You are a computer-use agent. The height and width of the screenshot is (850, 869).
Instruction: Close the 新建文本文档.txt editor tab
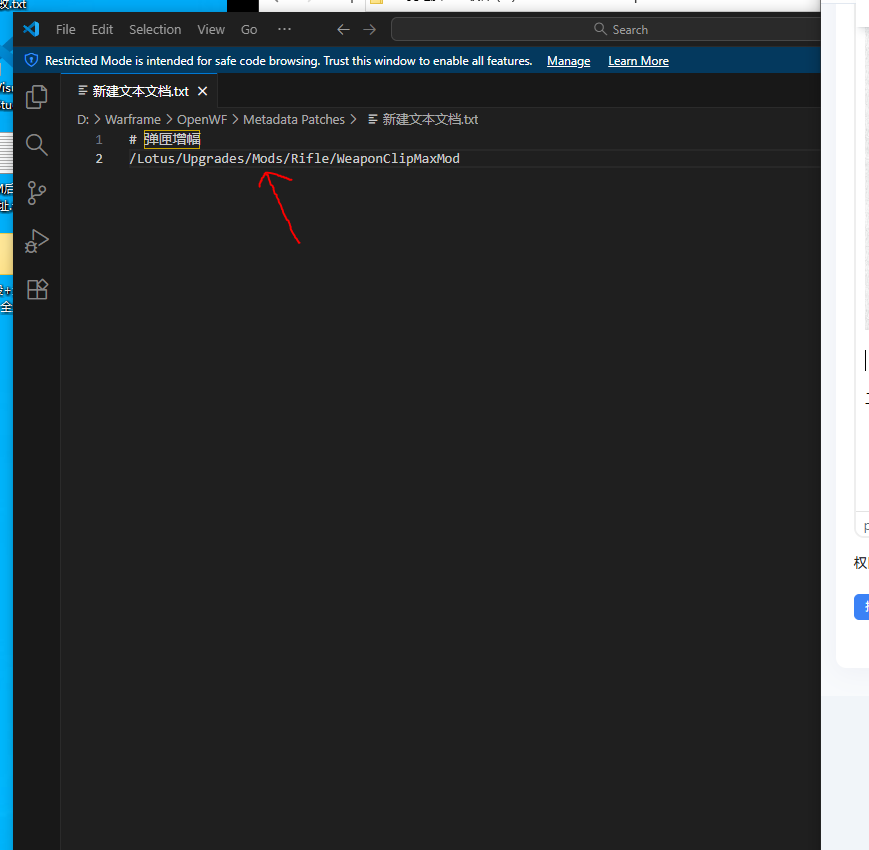pyautogui.click(x=202, y=91)
